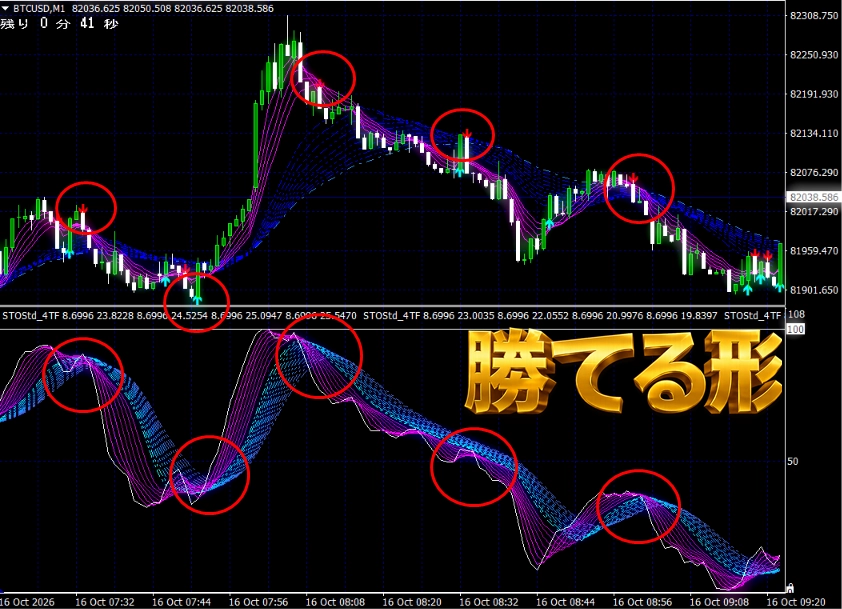
Task: Click price axis value 81959.470
Action: tap(814, 251)
